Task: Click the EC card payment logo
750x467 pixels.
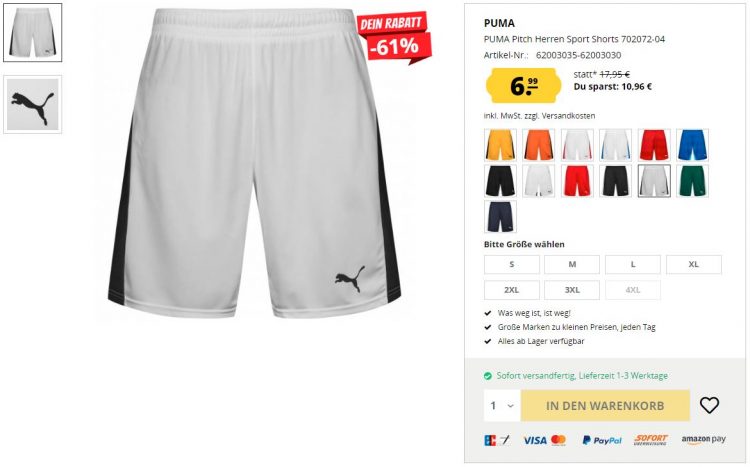Action: click(x=496, y=440)
